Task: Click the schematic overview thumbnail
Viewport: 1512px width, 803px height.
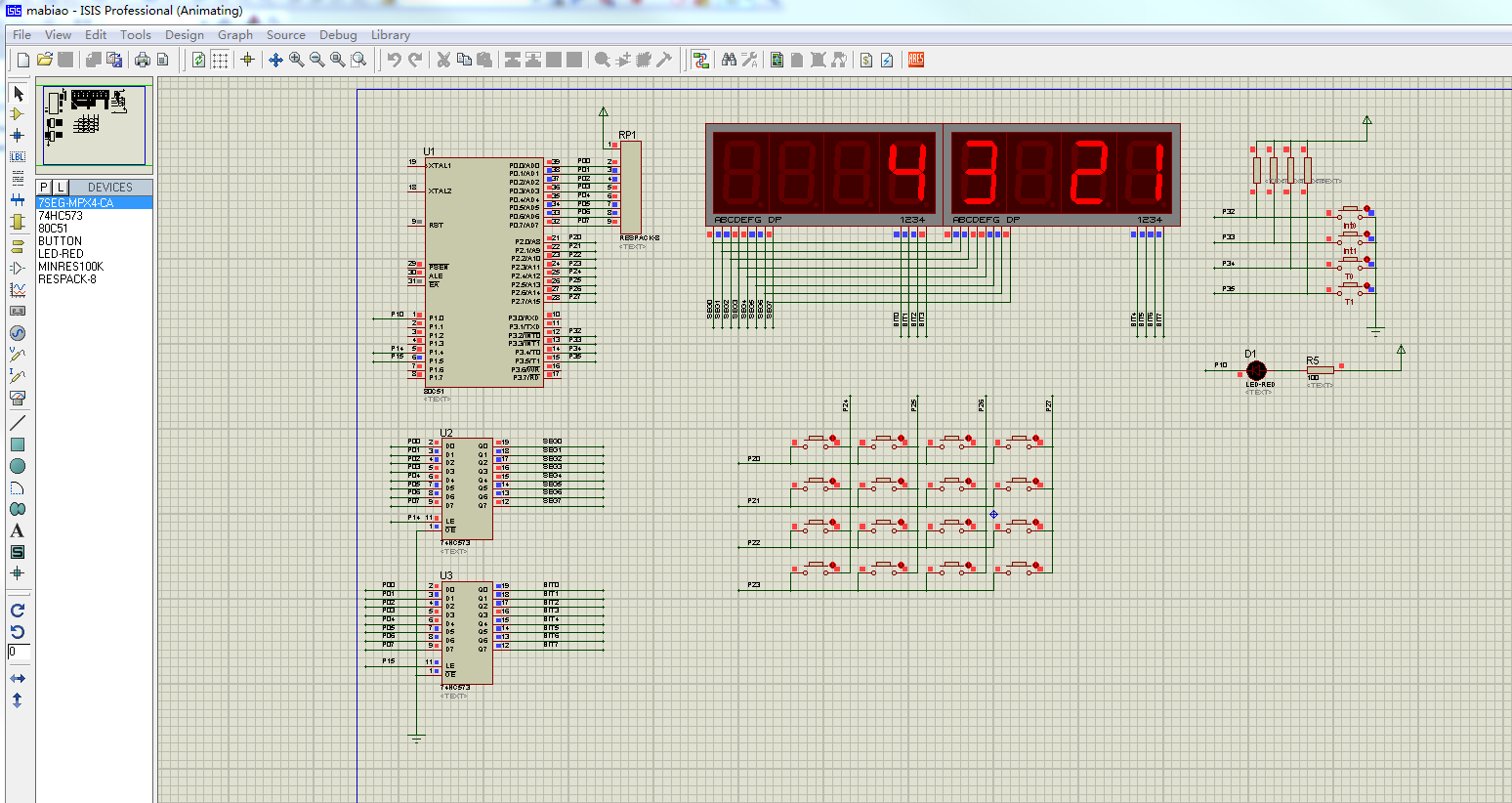Action: [94, 125]
